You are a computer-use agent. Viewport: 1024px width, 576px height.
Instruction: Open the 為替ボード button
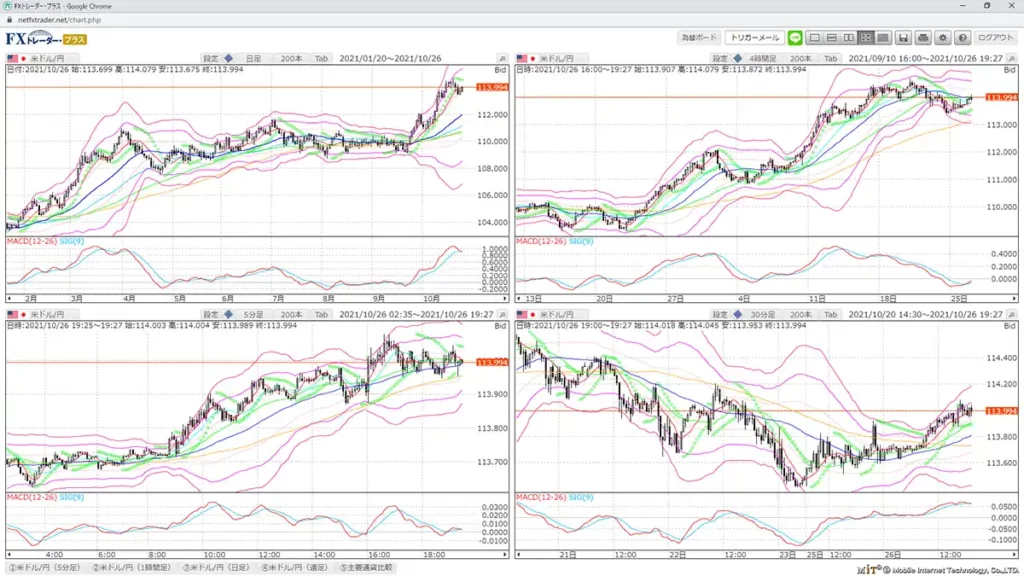click(698, 38)
